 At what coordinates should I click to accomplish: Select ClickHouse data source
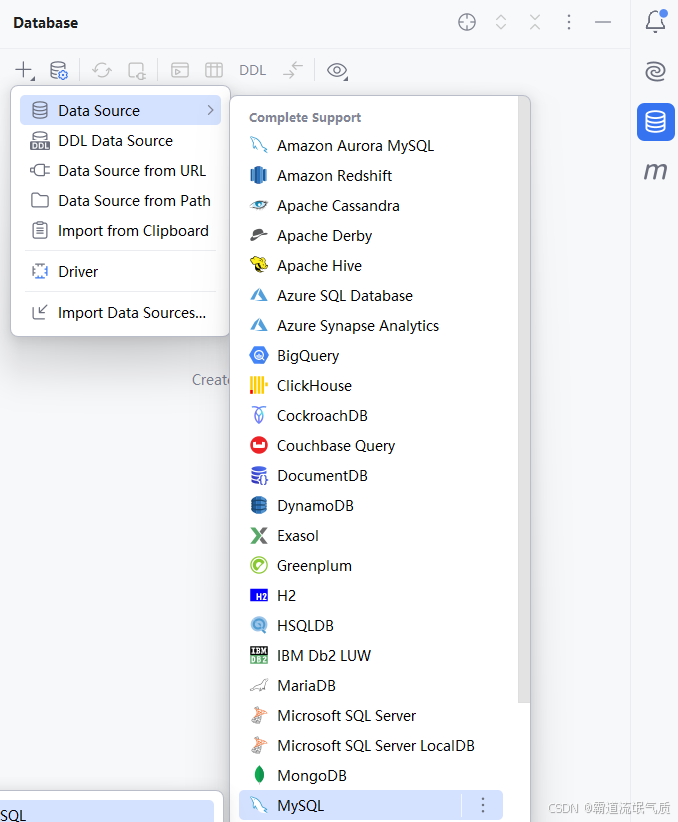[371, 386]
